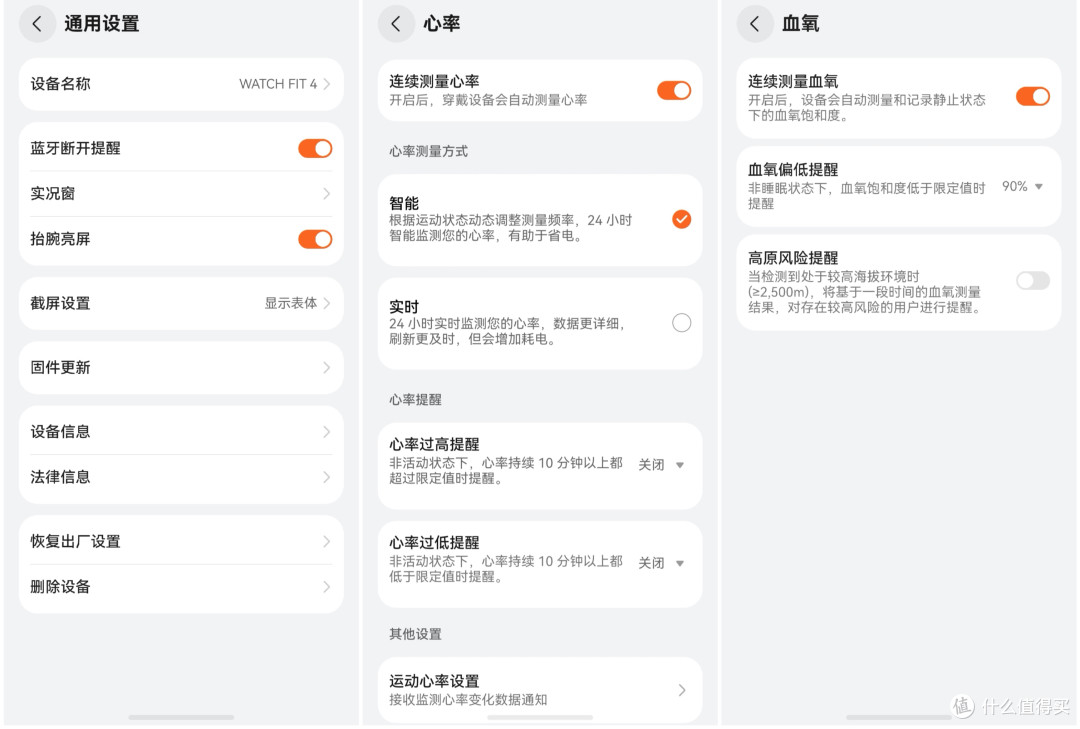
Task: Open the 固件更新 entry
Action: coord(181,367)
